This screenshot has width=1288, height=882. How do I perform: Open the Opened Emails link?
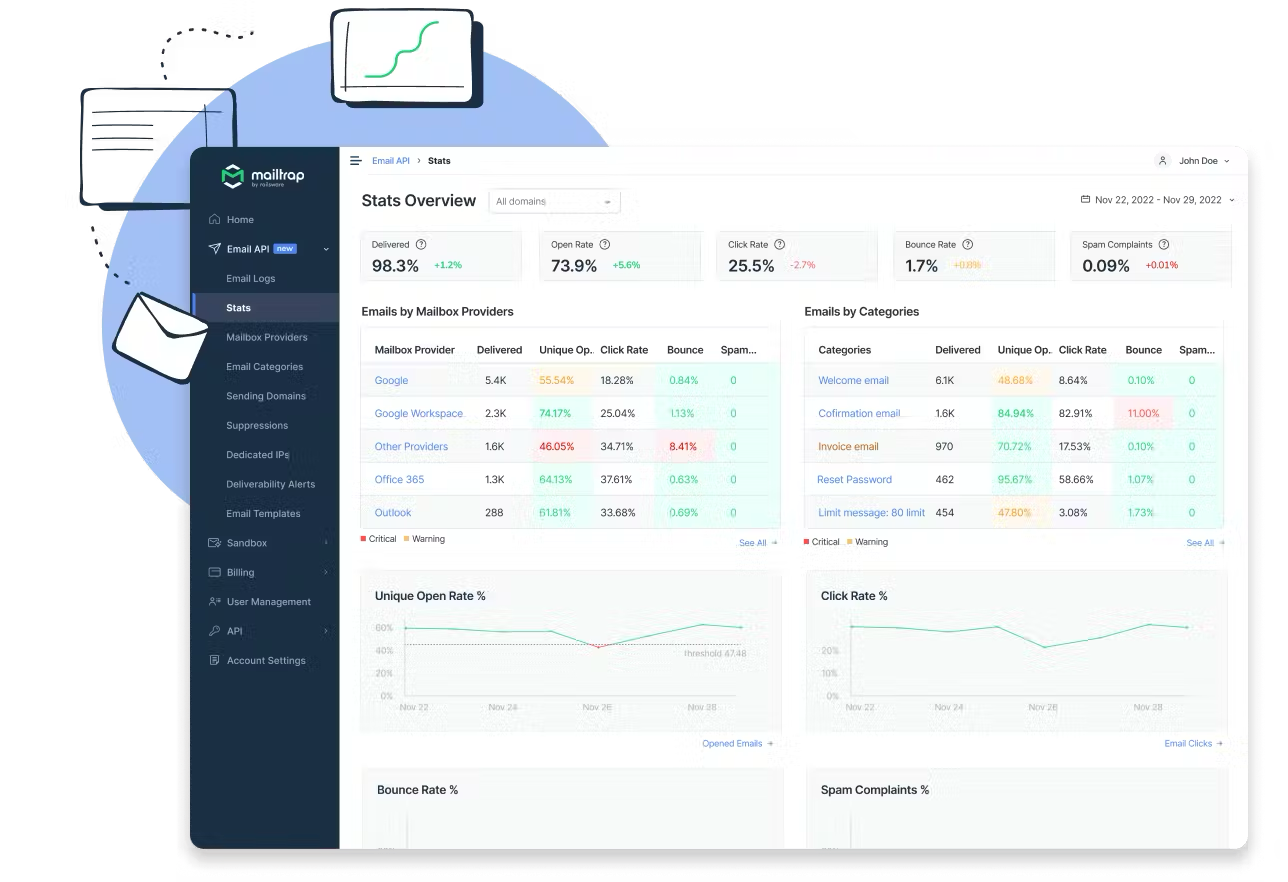(x=731, y=743)
